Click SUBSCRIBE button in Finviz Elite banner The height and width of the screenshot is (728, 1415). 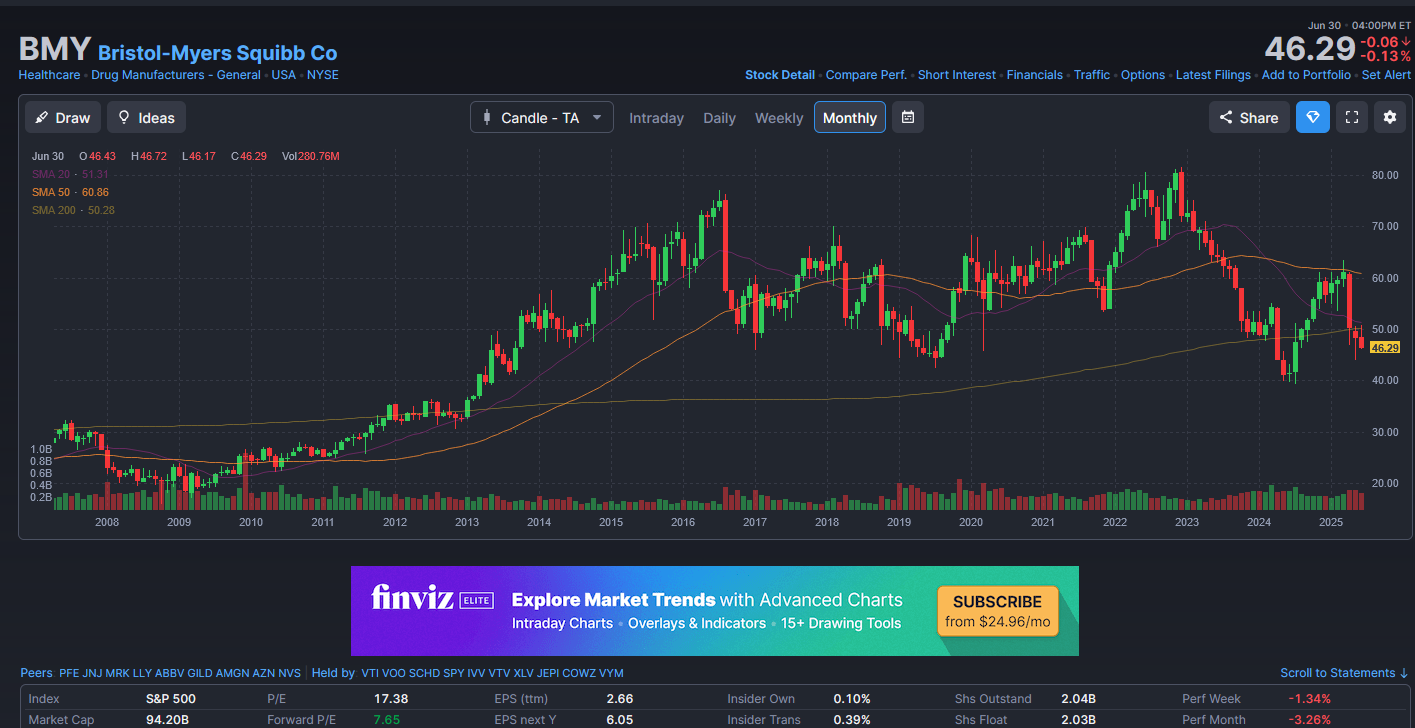(x=997, y=611)
